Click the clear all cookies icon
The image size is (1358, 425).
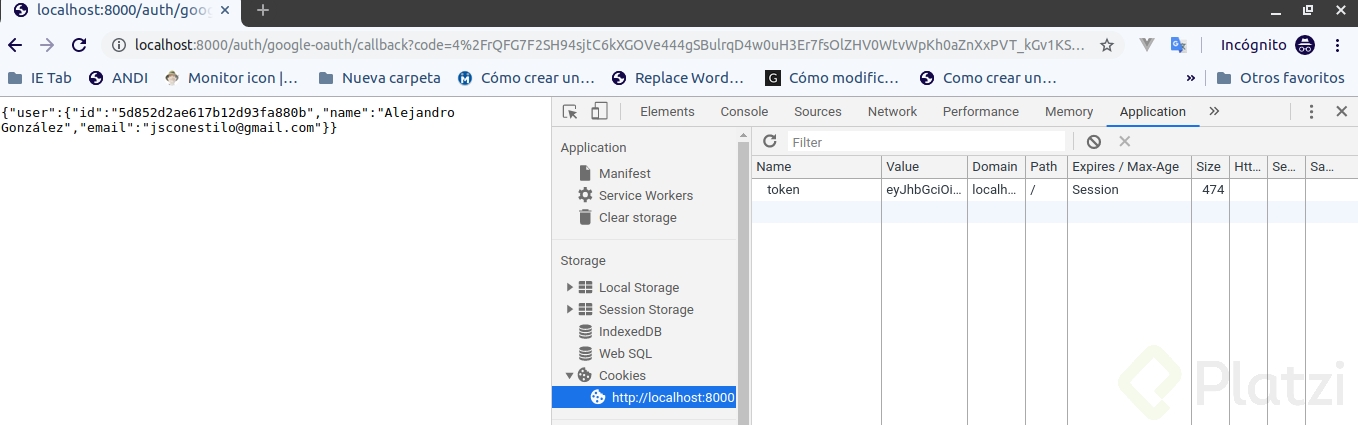(x=1094, y=142)
